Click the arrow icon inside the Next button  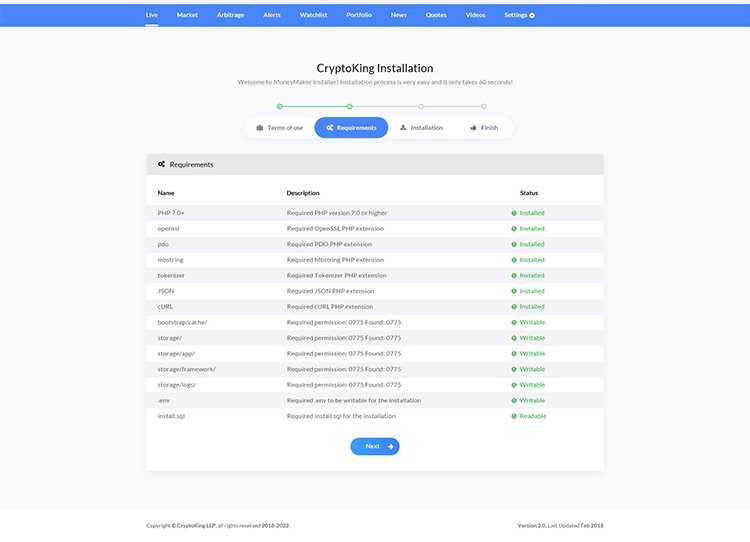click(x=391, y=446)
